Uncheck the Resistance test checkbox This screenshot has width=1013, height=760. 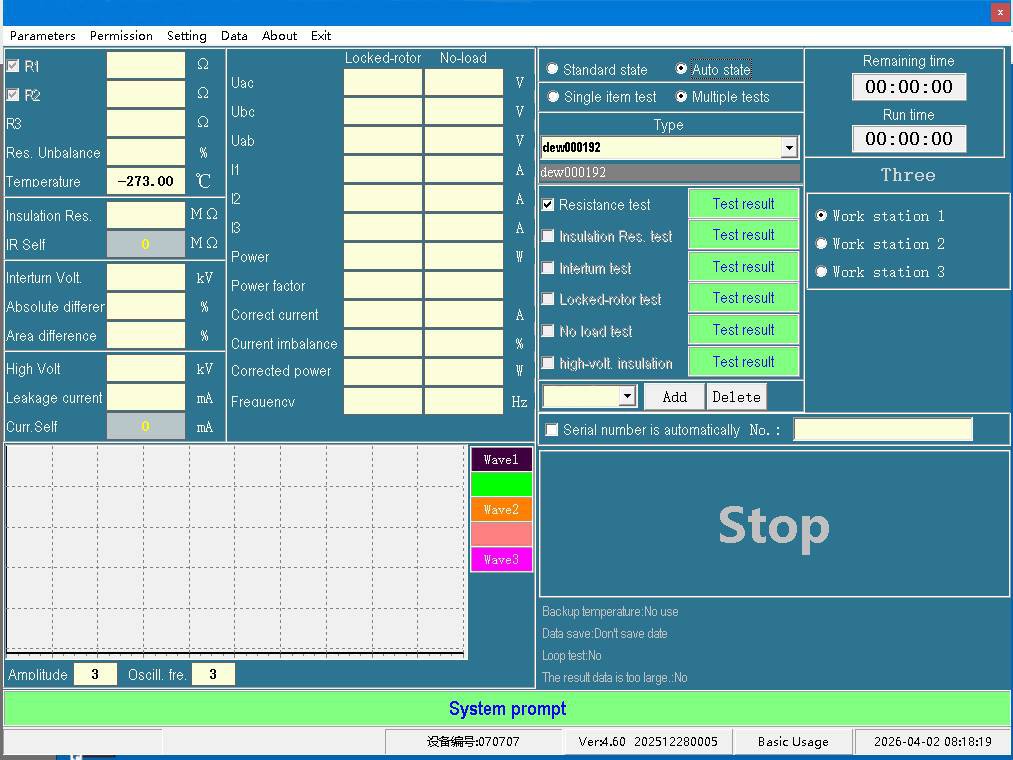(x=548, y=204)
